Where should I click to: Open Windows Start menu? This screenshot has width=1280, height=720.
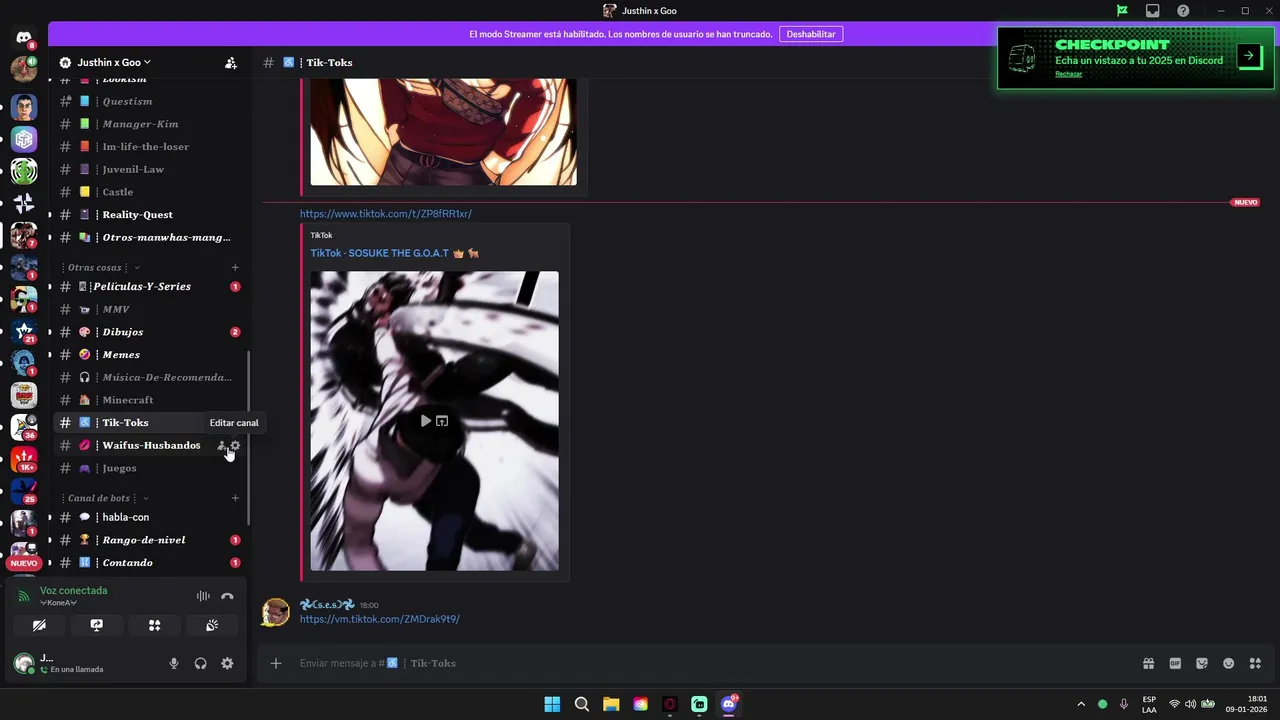[x=552, y=704]
